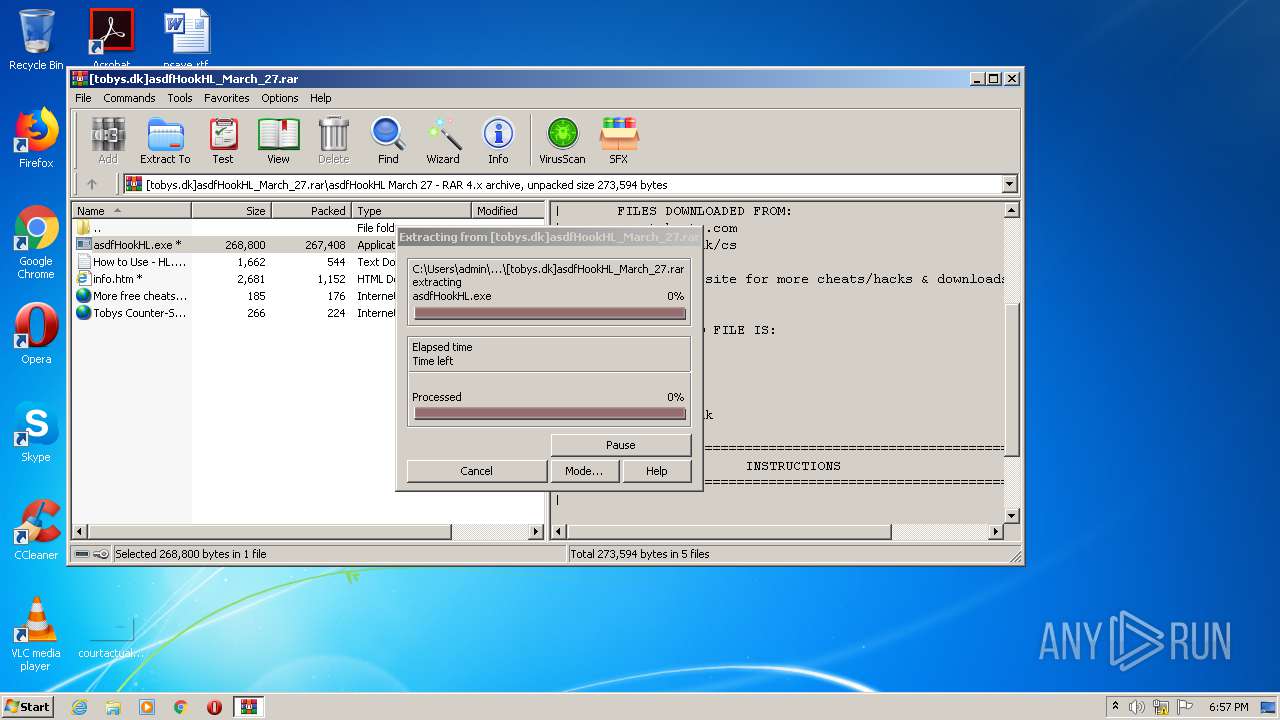
Task: Sort file list by Name column
Action: coord(131,211)
